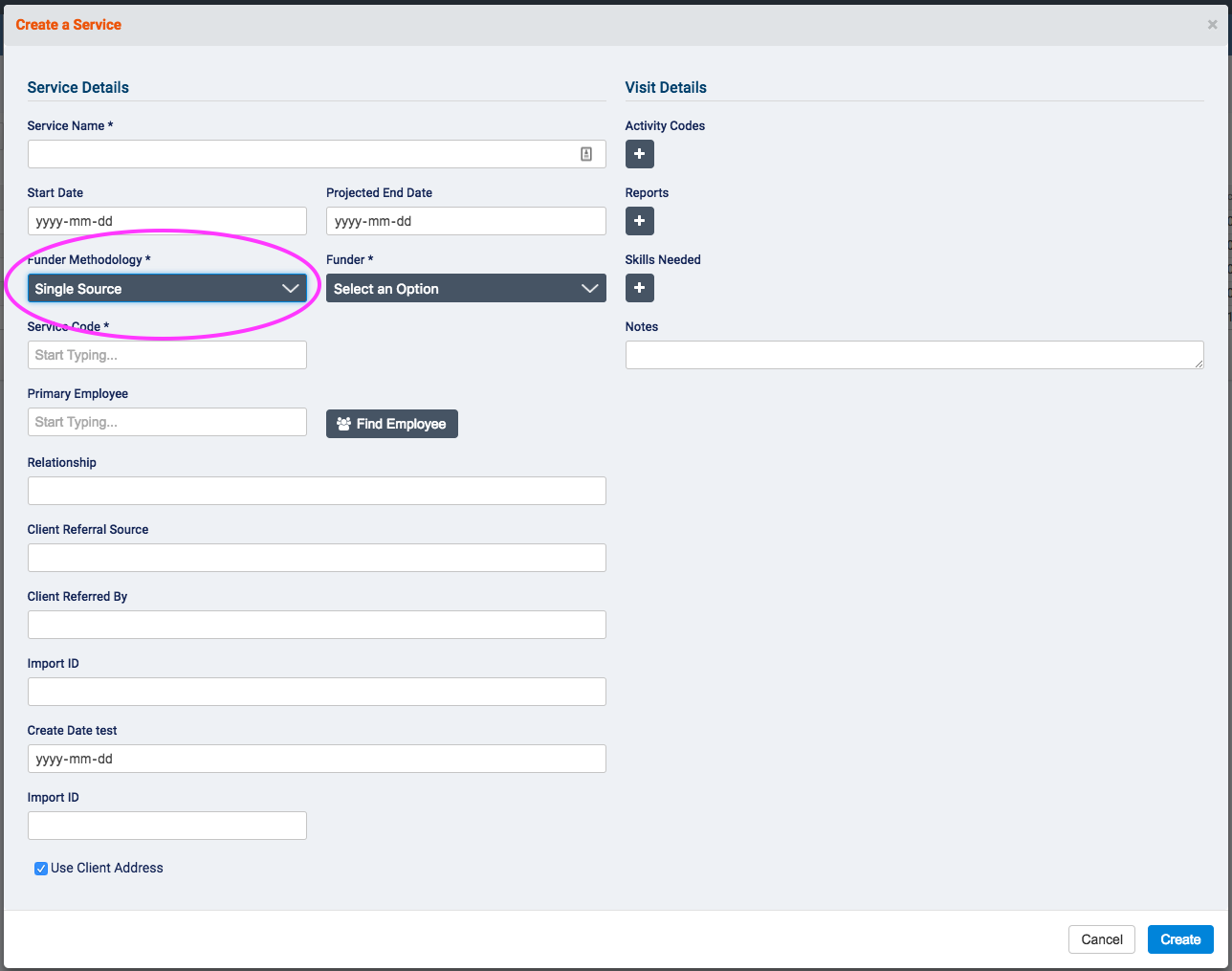Select the Relationship input field
This screenshot has height=971, width=1232.
tap(317, 491)
